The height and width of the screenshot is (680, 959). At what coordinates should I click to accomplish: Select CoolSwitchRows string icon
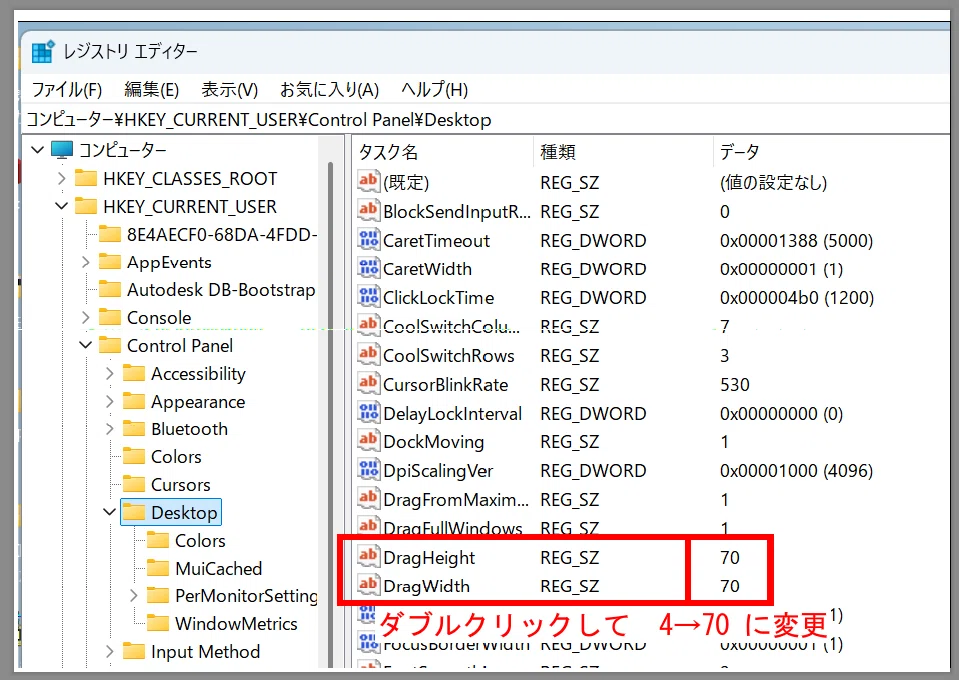[368, 354]
